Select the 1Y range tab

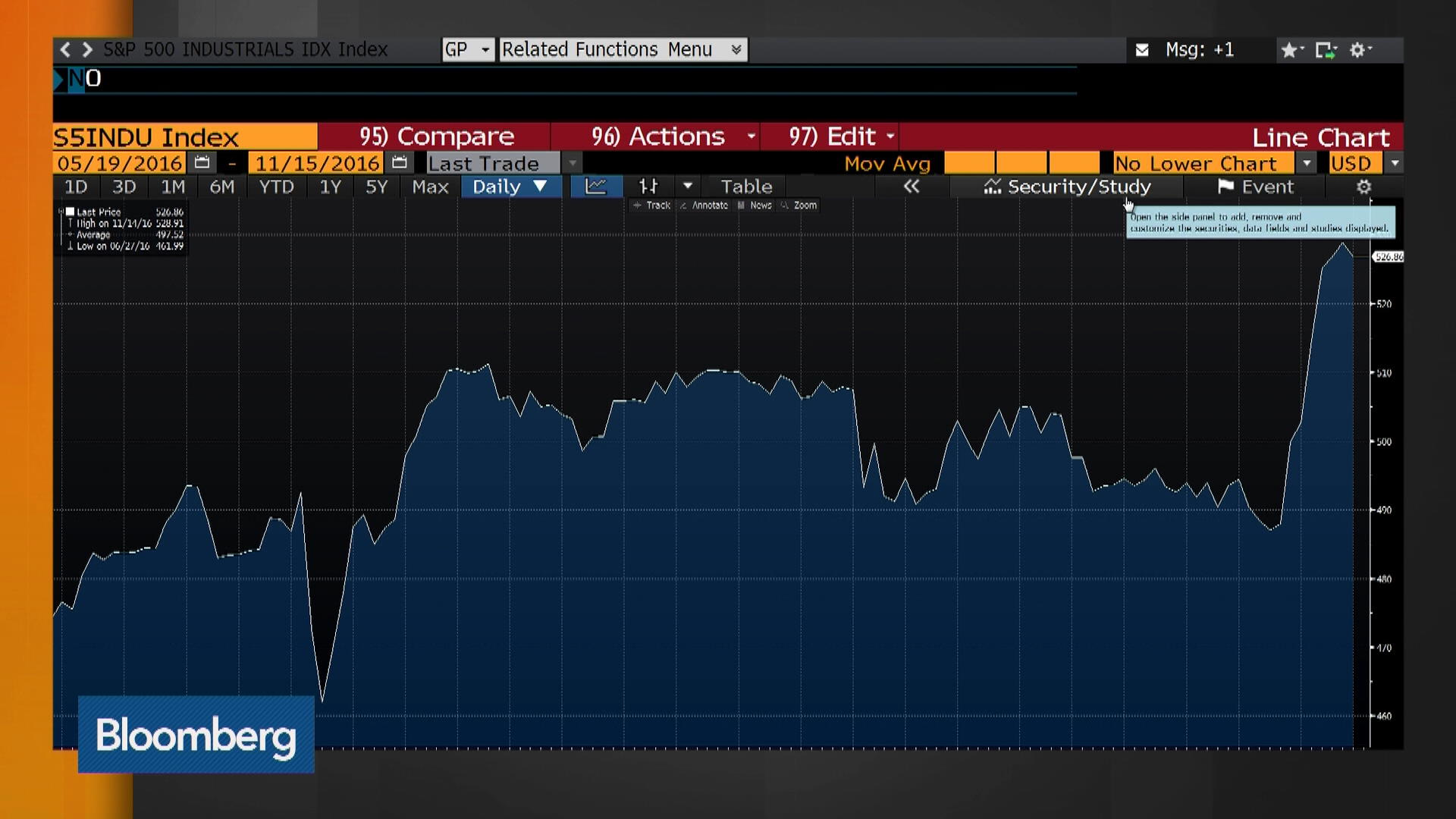click(331, 187)
